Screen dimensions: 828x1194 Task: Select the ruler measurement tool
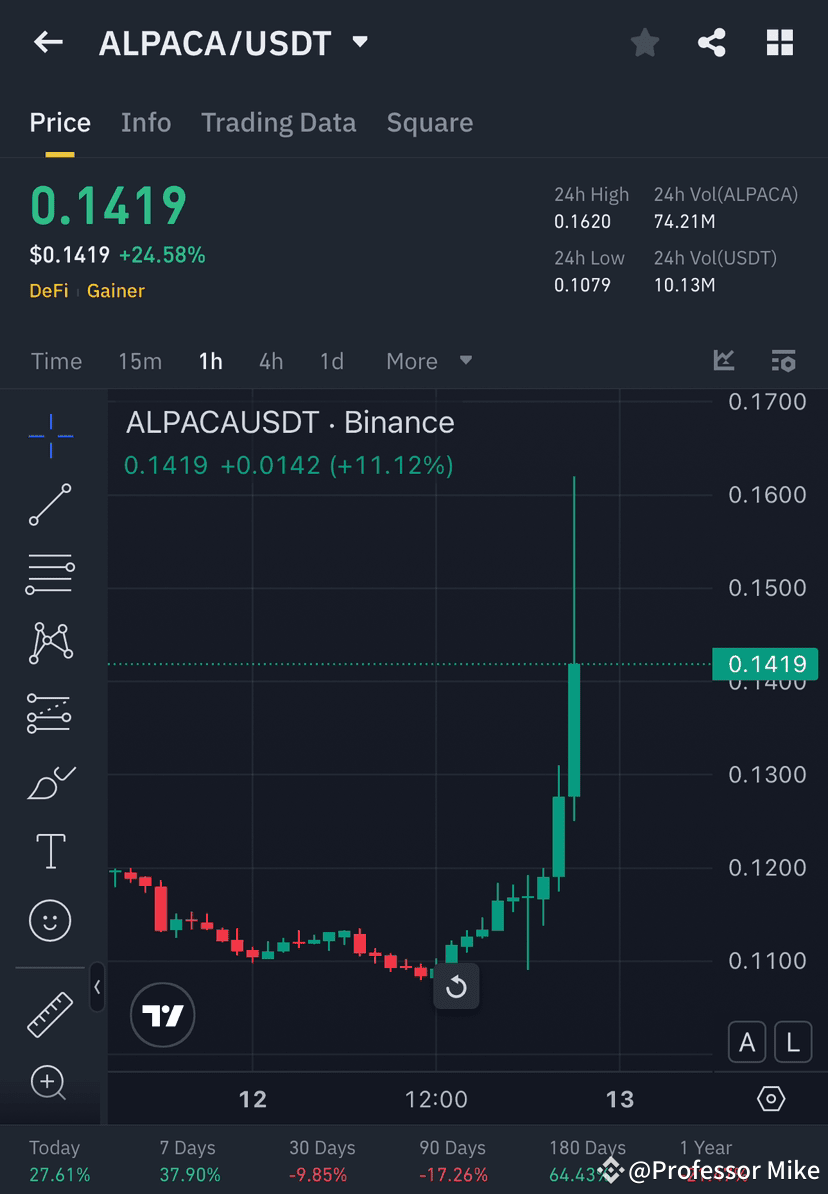50,1013
